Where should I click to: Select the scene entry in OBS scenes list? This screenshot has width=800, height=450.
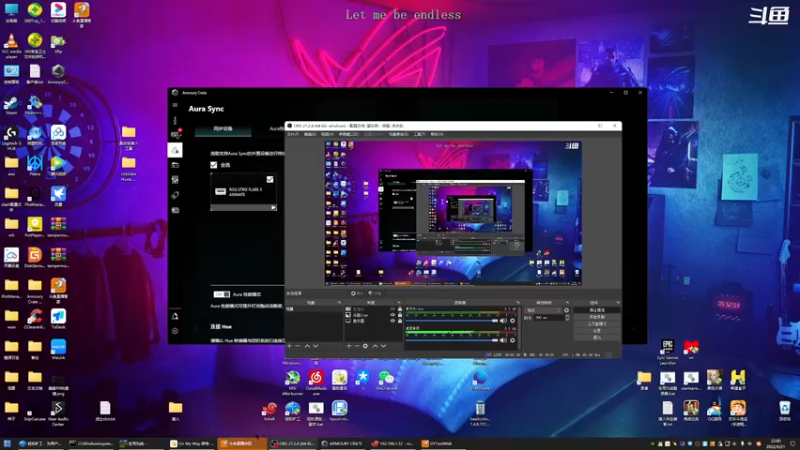point(314,309)
